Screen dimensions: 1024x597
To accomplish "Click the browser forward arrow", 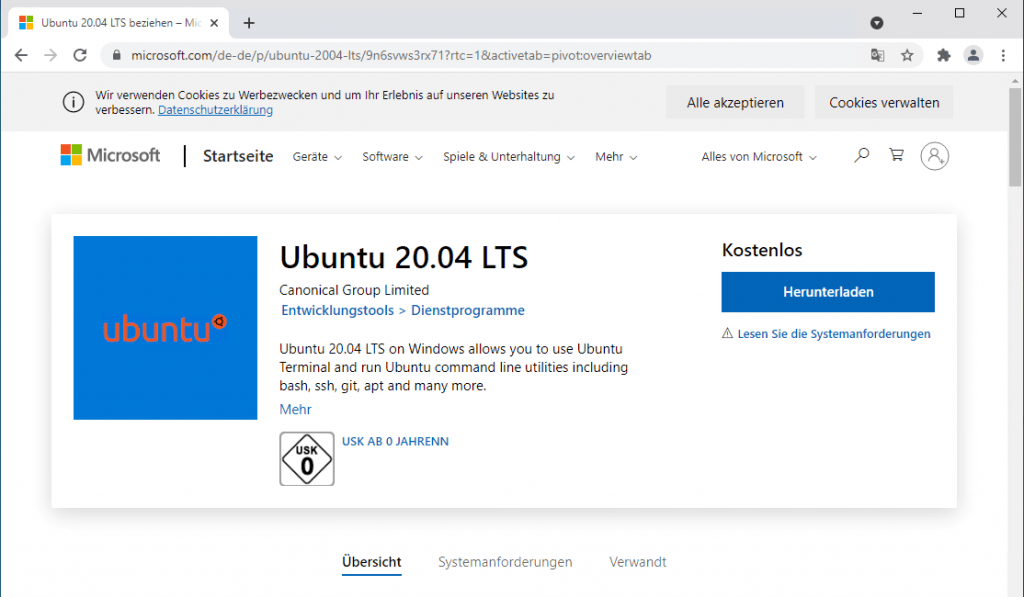I will click(50, 56).
